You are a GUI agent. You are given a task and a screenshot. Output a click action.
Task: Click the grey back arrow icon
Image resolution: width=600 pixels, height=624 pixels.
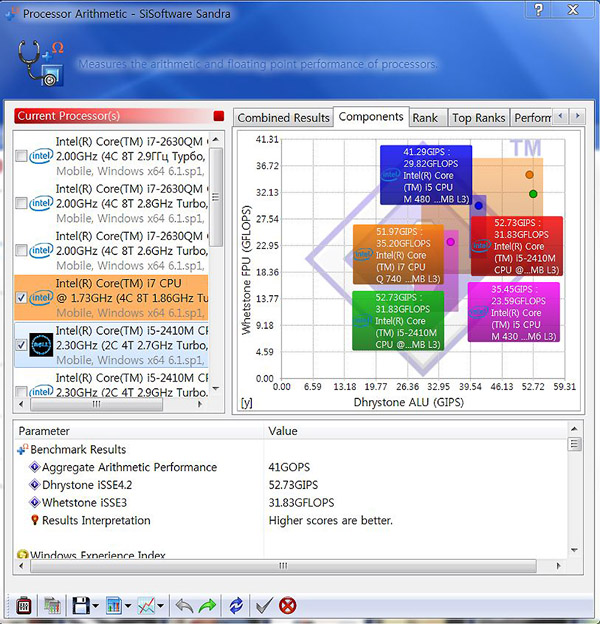[x=184, y=606]
